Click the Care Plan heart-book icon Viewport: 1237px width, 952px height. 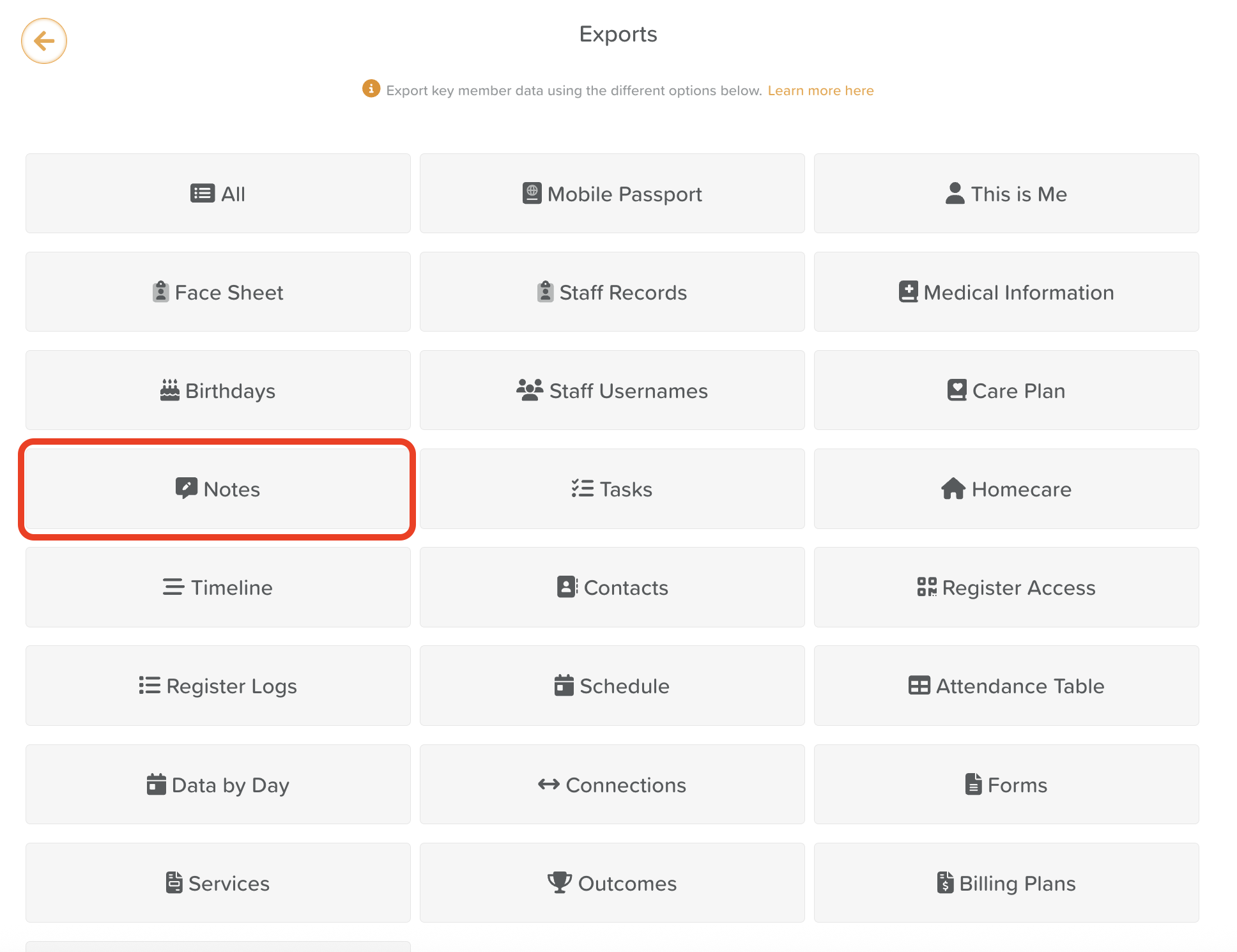[x=957, y=390]
